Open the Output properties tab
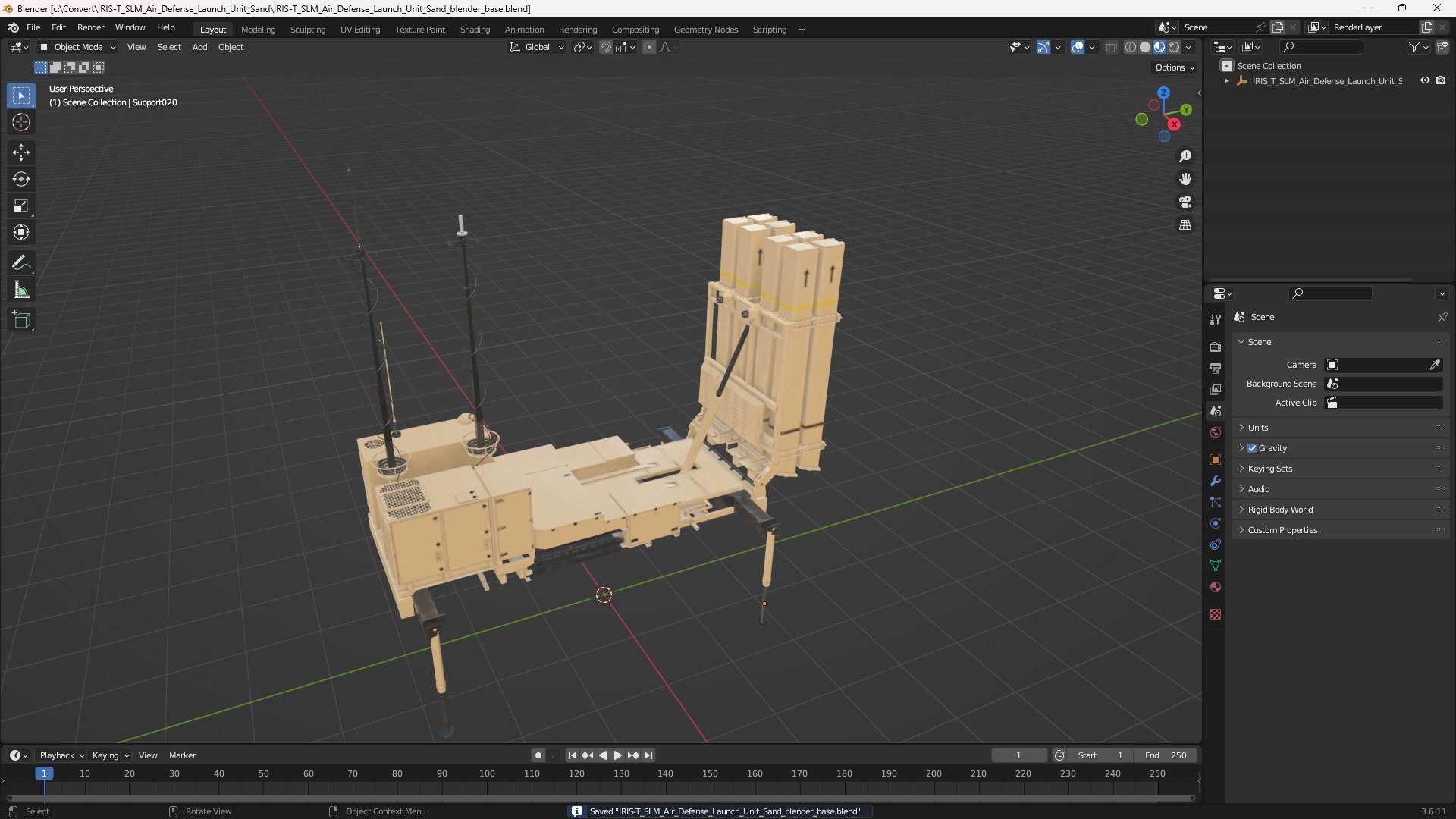Screen dimensions: 1456x819 pos(1216,368)
